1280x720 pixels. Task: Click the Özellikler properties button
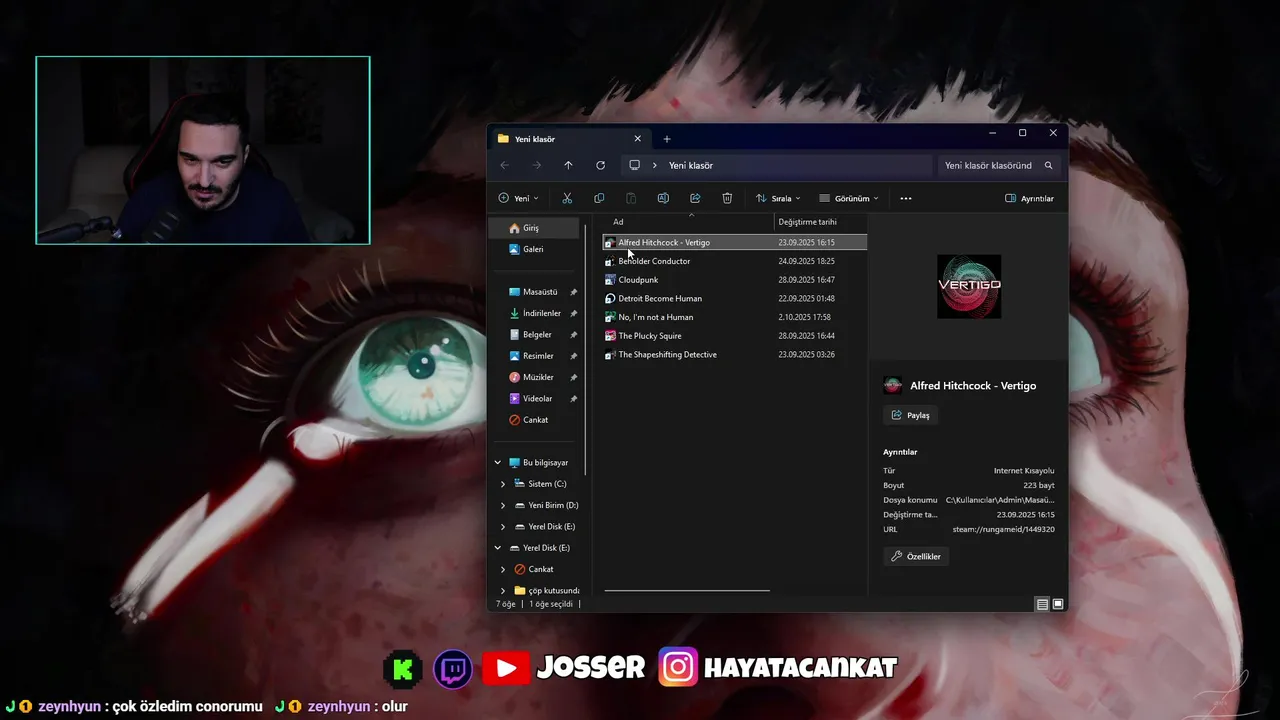pyautogui.click(x=916, y=556)
